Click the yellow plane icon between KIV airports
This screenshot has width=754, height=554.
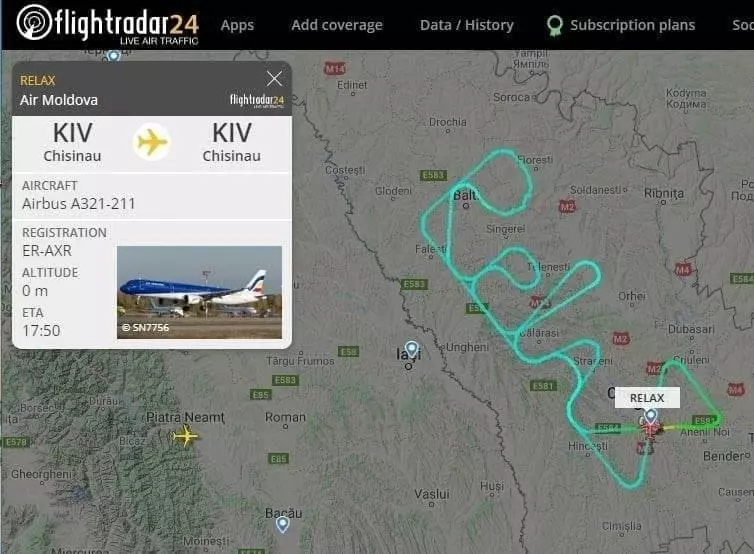click(x=151, y=142)
